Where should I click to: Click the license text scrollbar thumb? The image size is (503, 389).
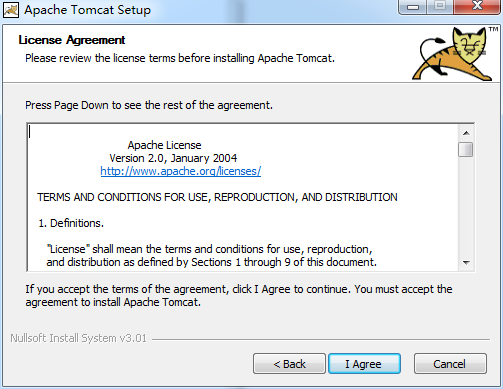tap(466, 149)
